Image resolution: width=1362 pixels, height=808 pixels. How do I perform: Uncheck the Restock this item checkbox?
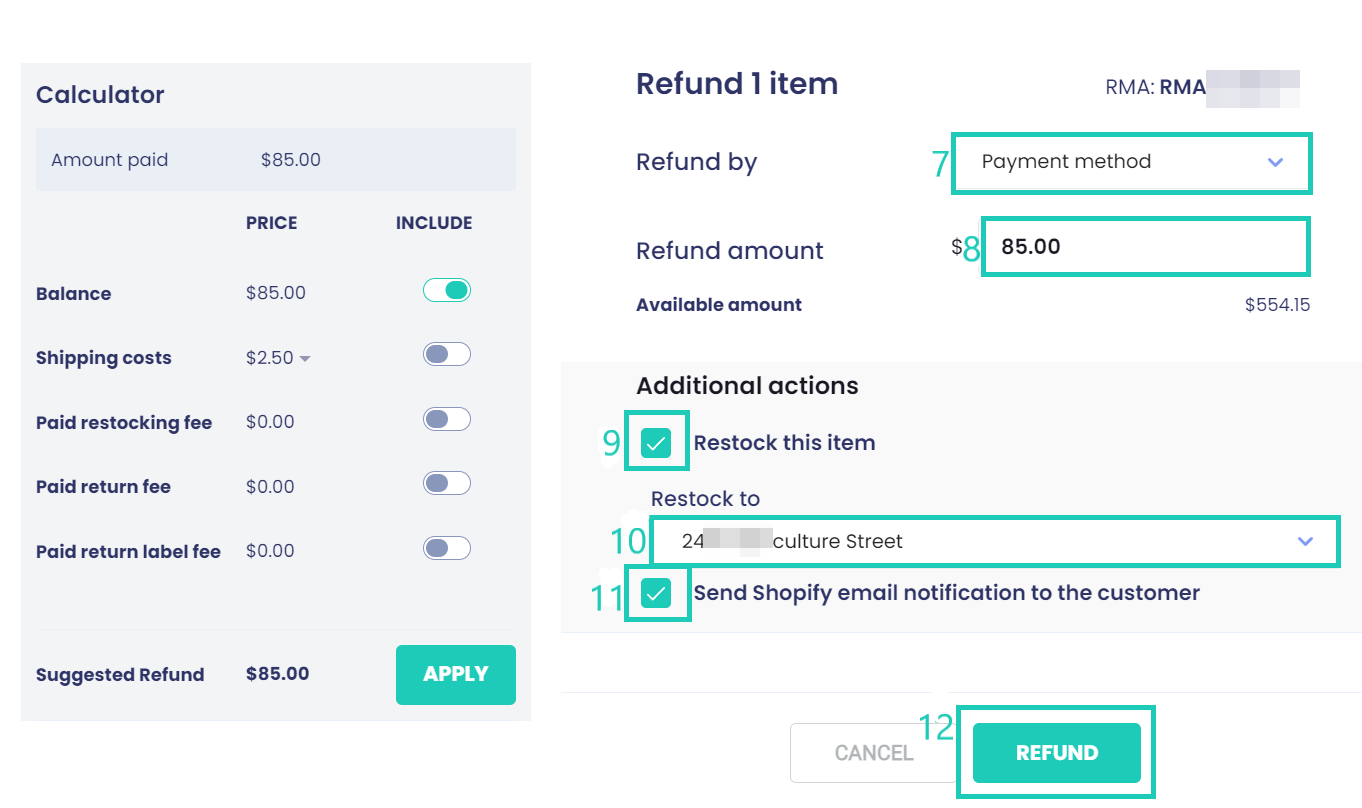[x=657, y=441]
